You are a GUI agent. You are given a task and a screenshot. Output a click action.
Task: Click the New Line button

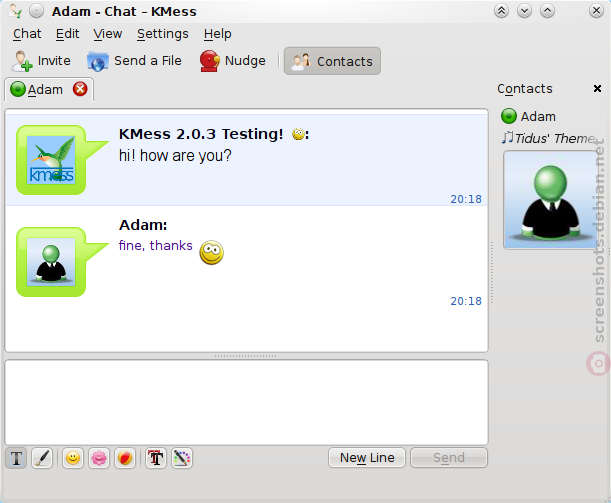click(x=367, y=457)
